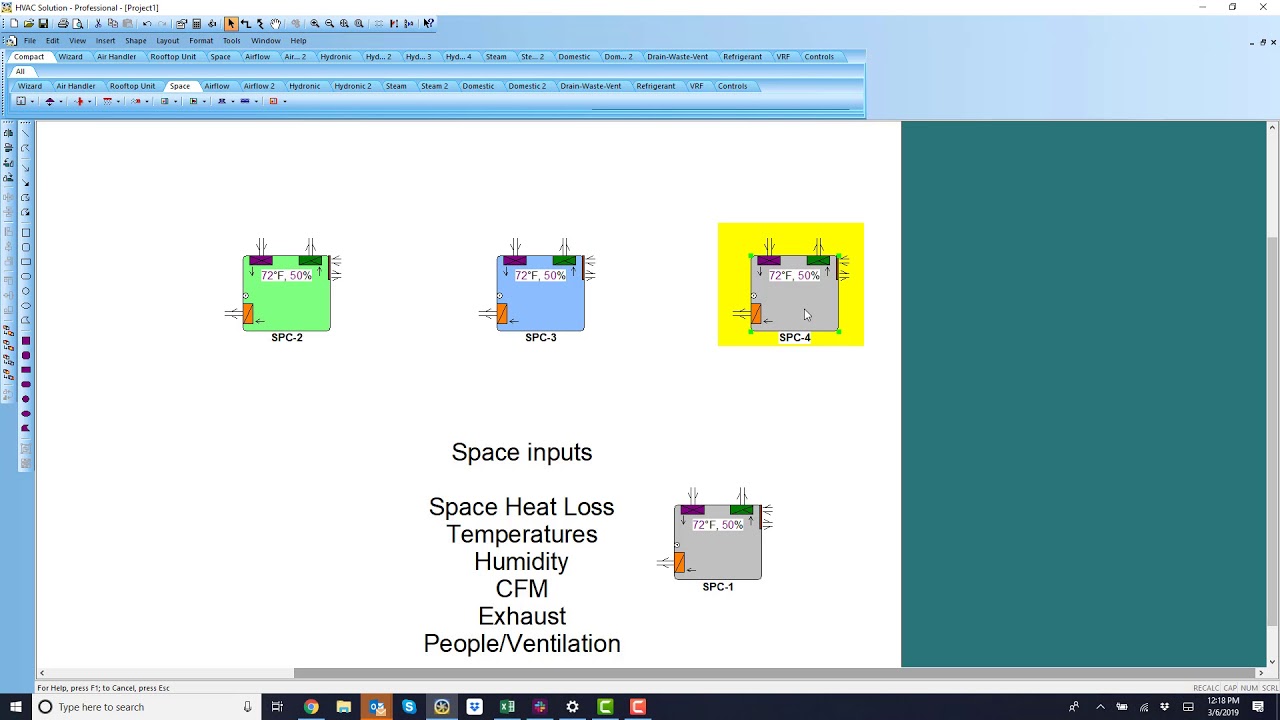Click the Calculator icon
This screenshot has height=720, width=1280.
pos(196,23)
